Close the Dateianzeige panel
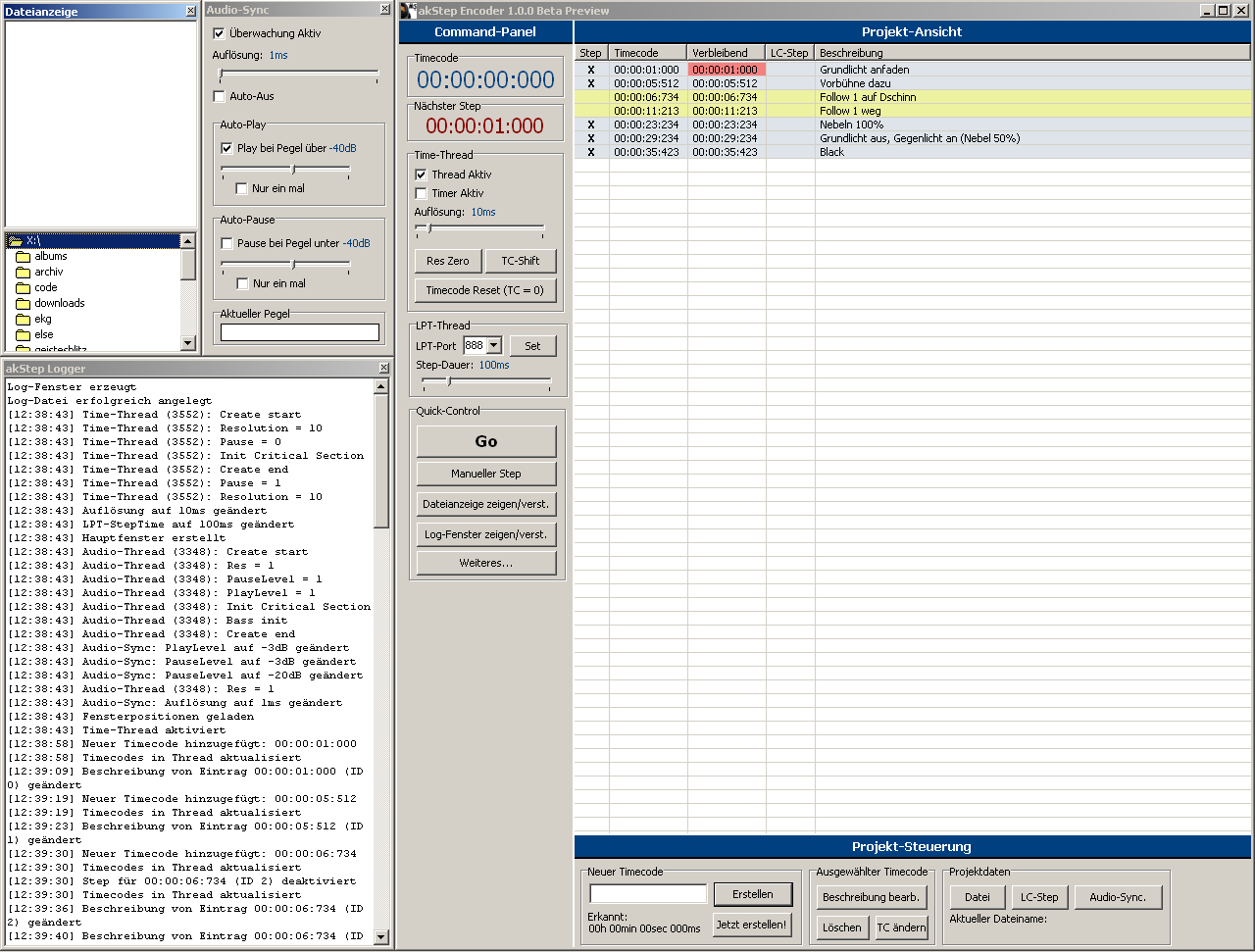Viewport: 1255px width, 952px height. pyautogui.click(x=190, y=11)
